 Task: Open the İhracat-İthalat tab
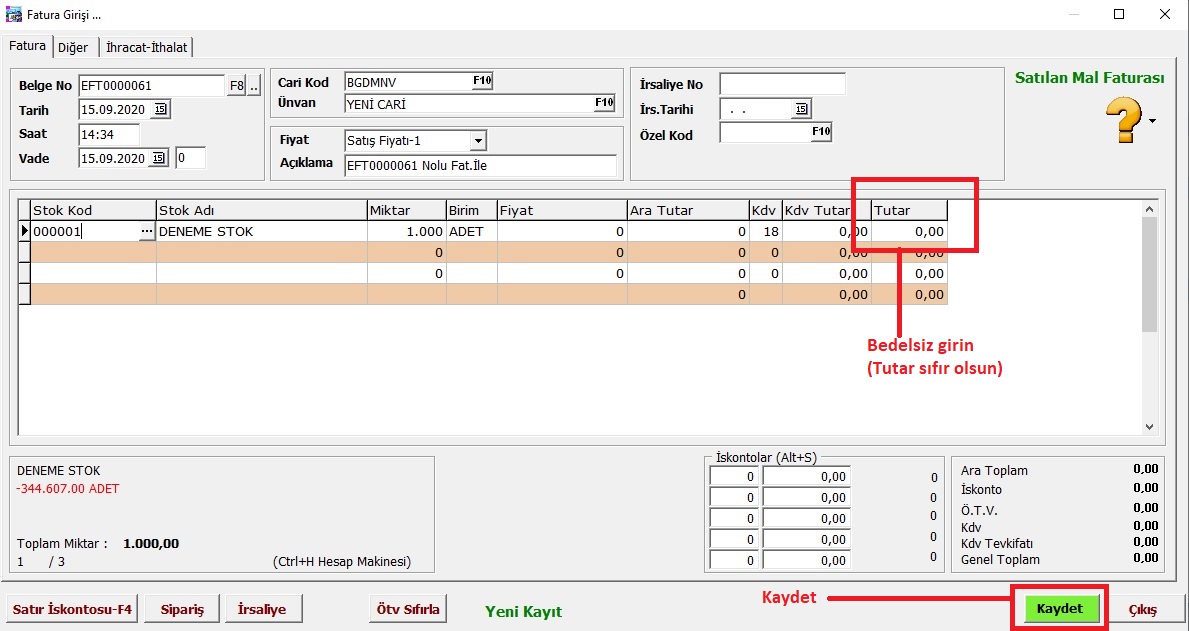(x=147, y=47)
